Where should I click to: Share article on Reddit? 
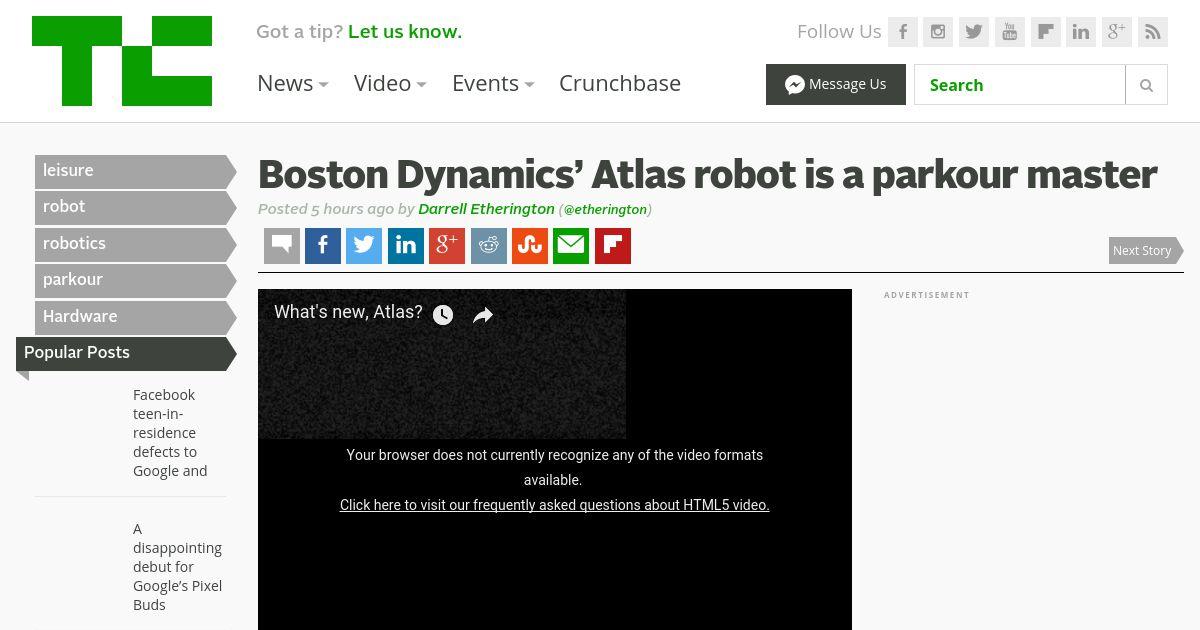(x=489, y=246)
